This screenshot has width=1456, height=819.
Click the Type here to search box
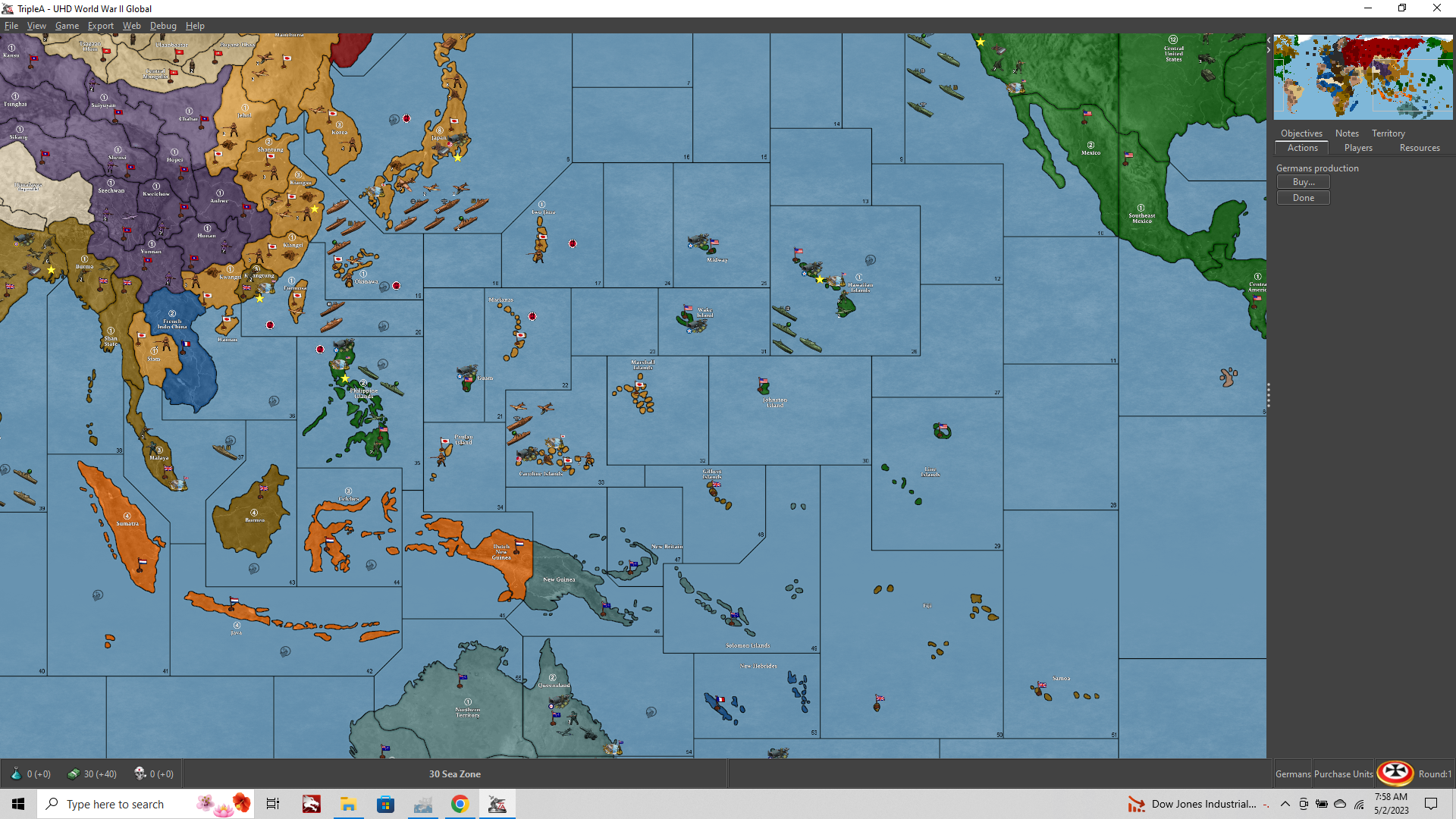tap(144, 804)
